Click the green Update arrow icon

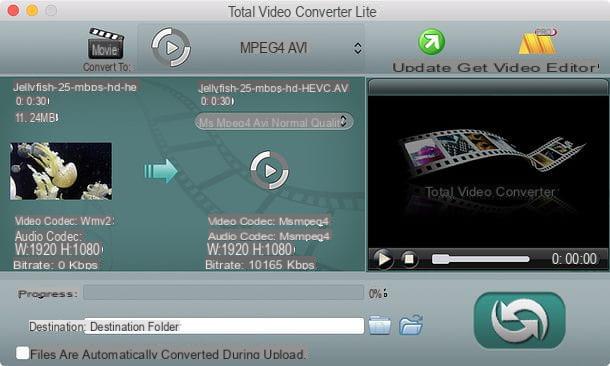click(x=431, y=42)
